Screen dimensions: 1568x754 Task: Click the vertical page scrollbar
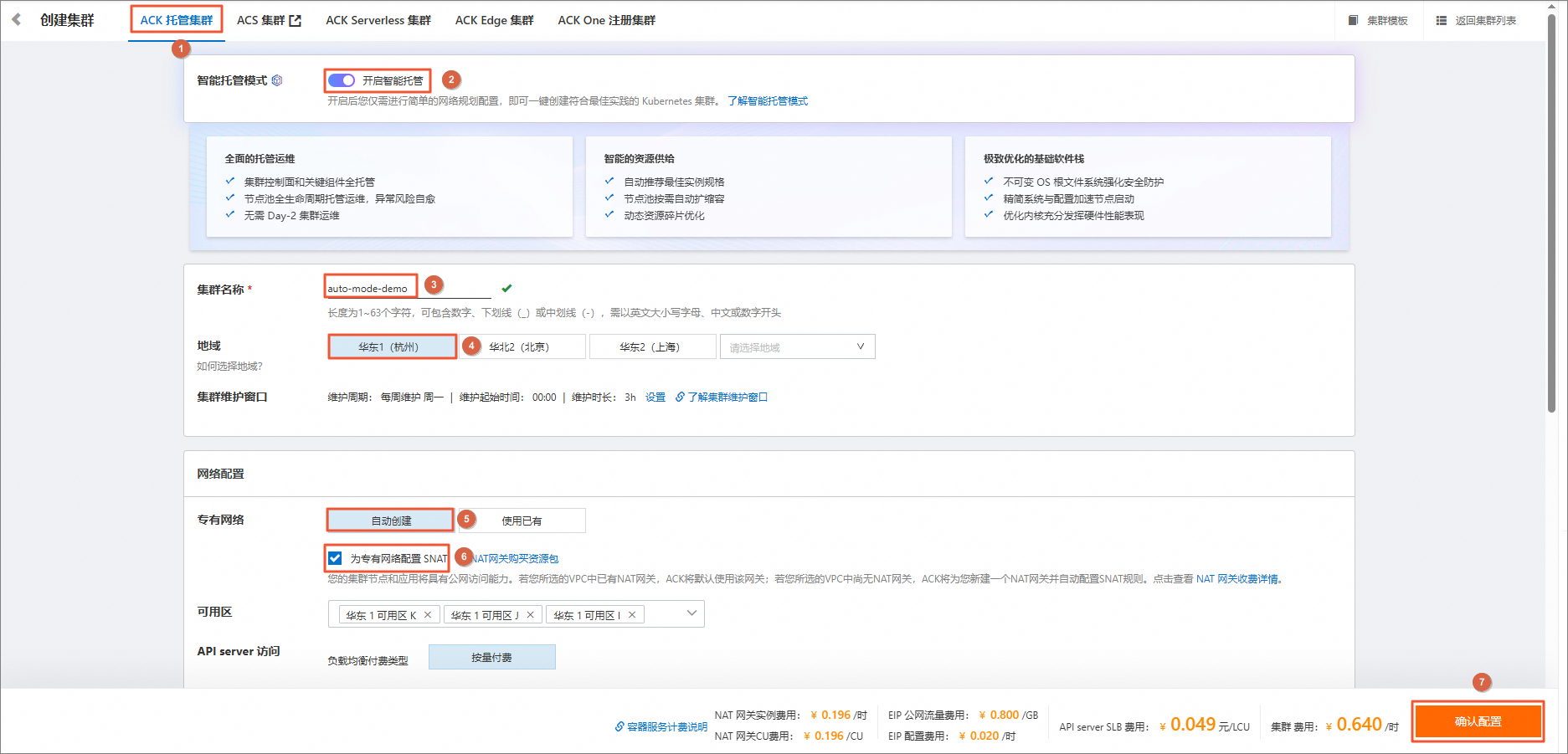1551,214
